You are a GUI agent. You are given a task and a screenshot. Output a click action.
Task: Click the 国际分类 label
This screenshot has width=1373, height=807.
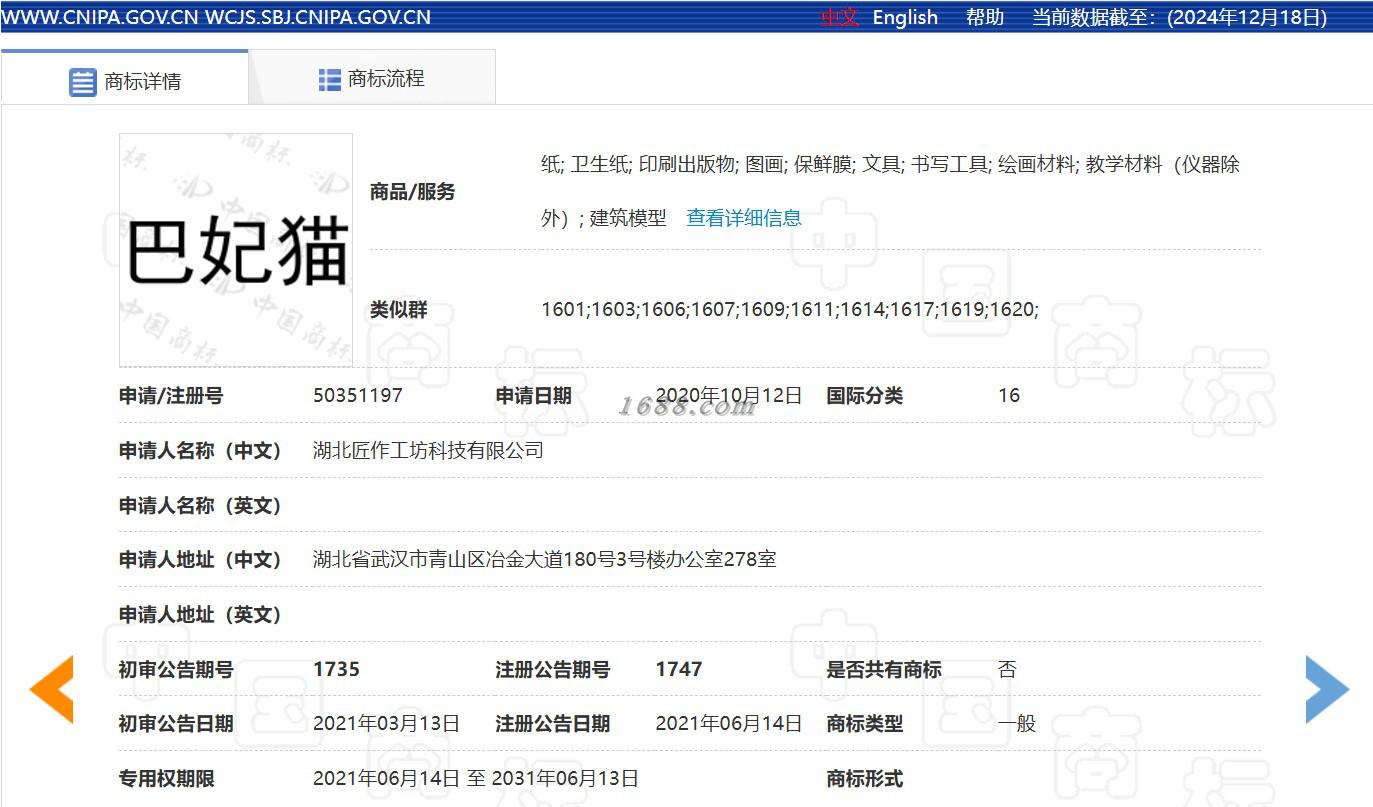coord(865,395)
